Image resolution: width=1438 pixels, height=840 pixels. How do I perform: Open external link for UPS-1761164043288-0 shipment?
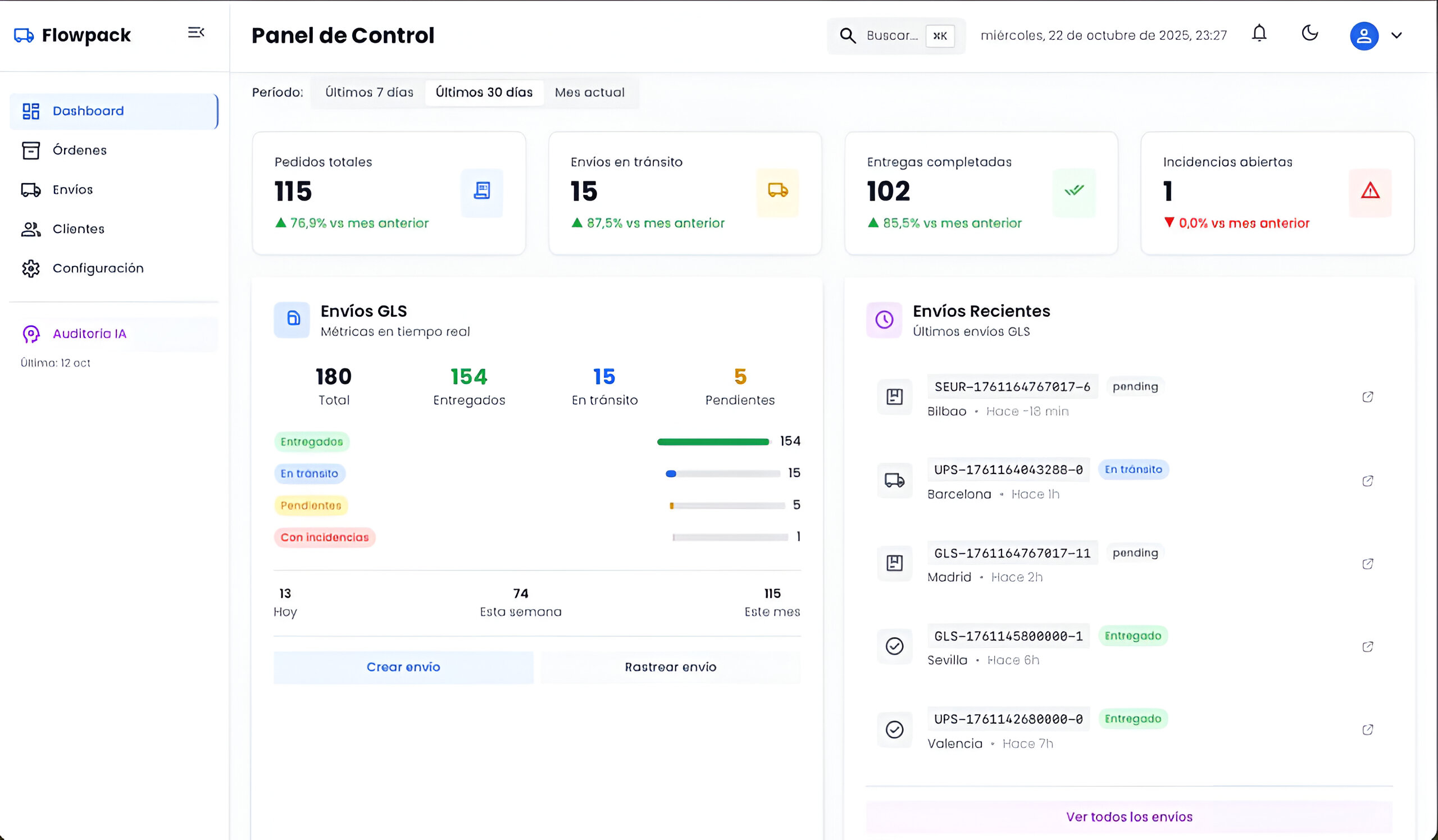point(1367,481)
